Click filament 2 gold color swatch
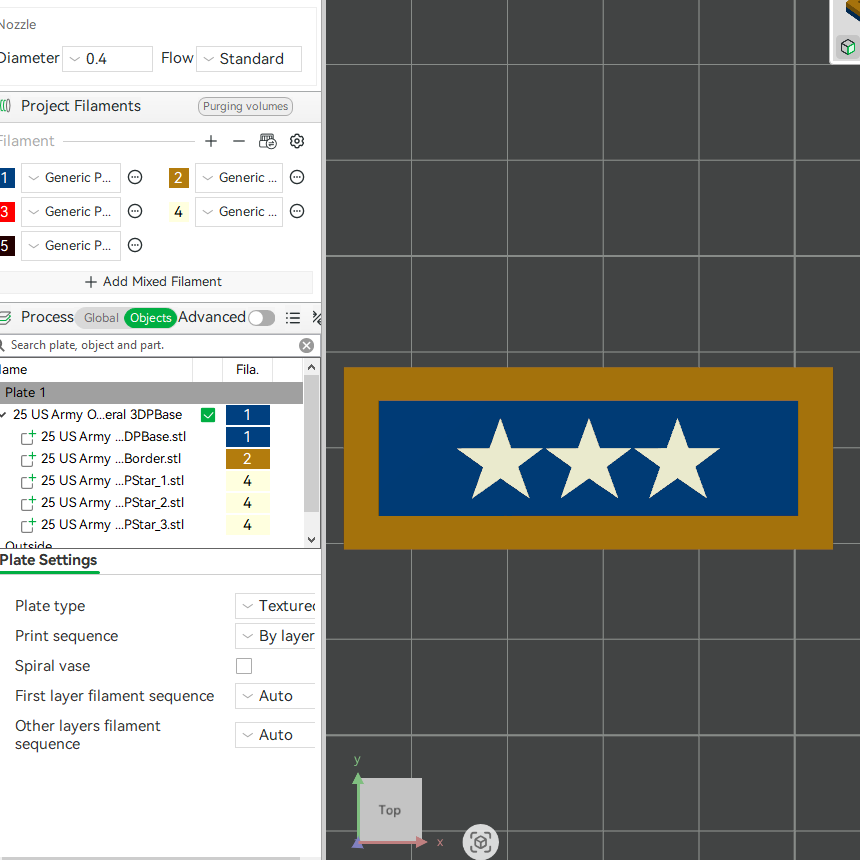 coord(179,178)
